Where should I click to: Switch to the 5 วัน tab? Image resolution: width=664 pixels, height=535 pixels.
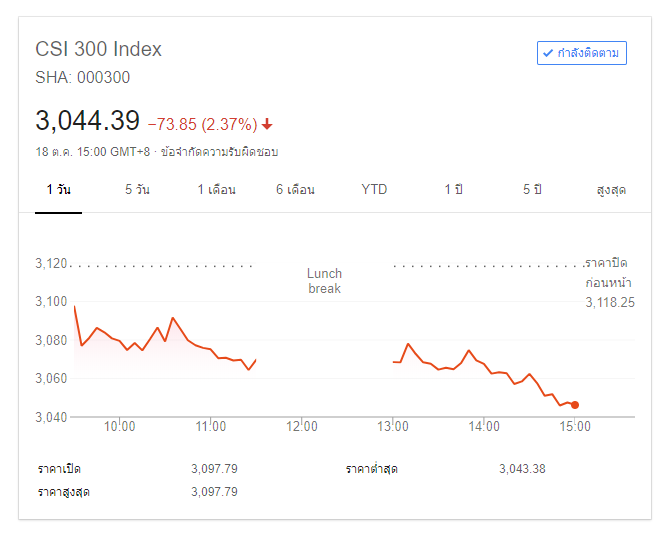pyautogui.click(x=137, y=190)
